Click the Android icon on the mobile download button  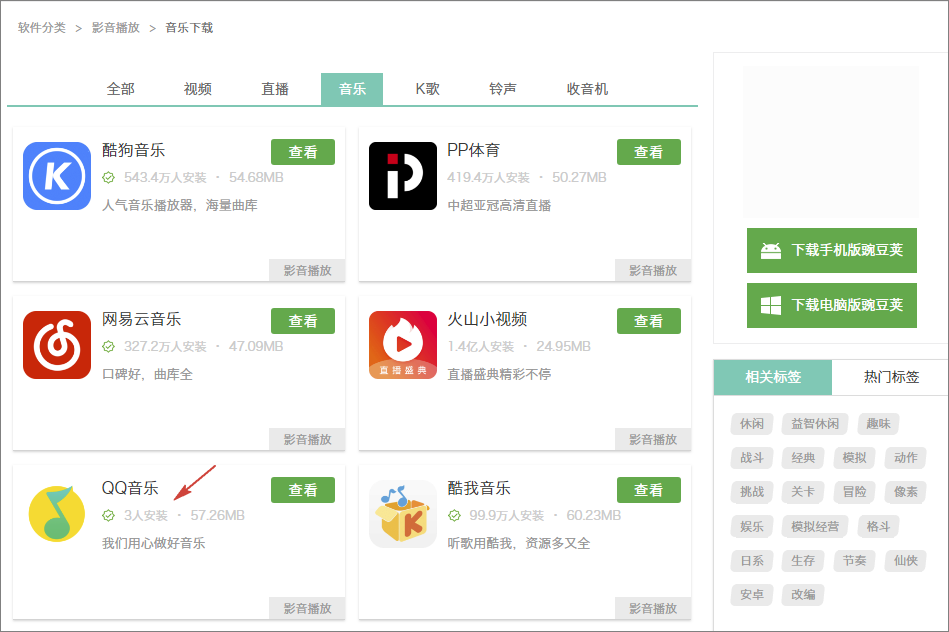click(x=770, y=251)
